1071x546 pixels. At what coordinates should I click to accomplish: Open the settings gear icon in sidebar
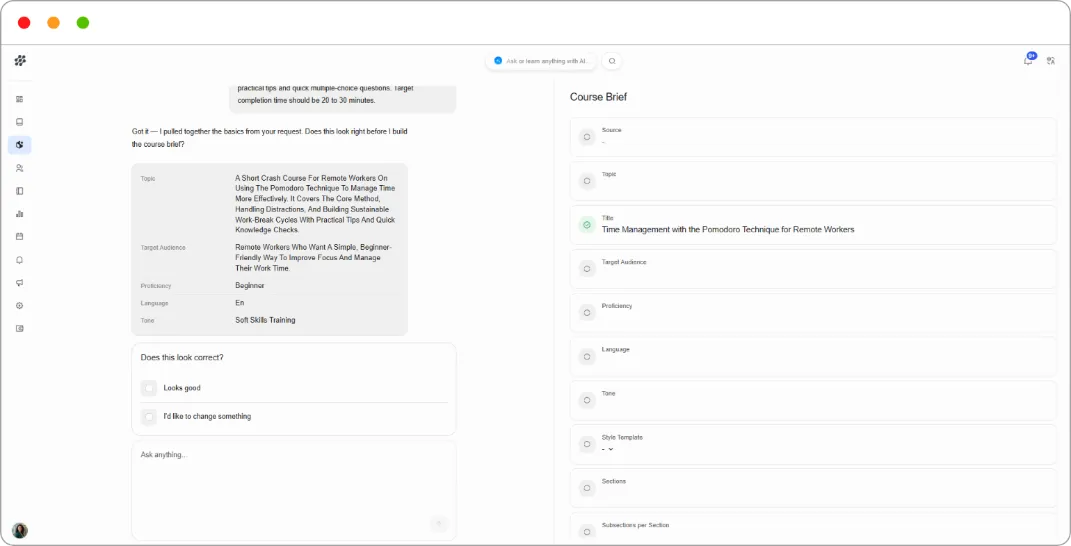coord(20,305)
